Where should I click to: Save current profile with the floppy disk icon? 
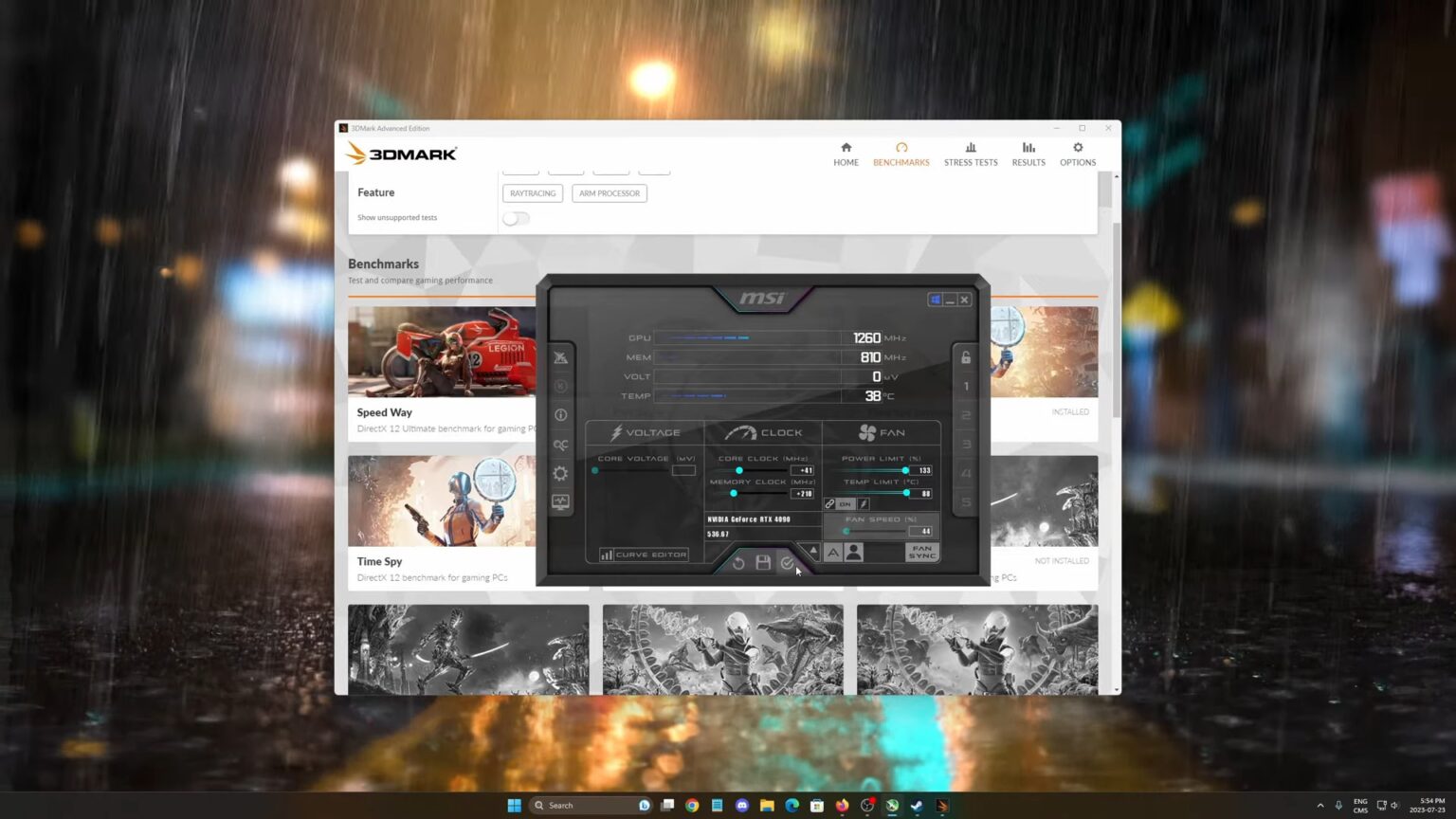point(763,562)
